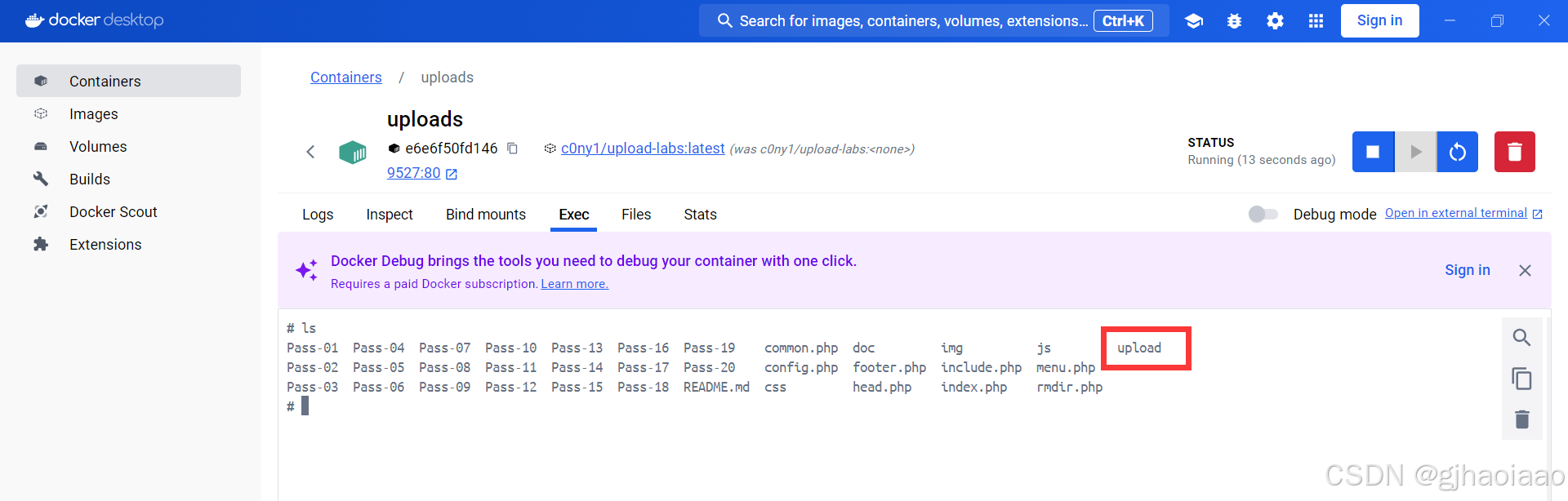Switch to the Logs tab
The image size is (1568, 501).
point(318,215)
